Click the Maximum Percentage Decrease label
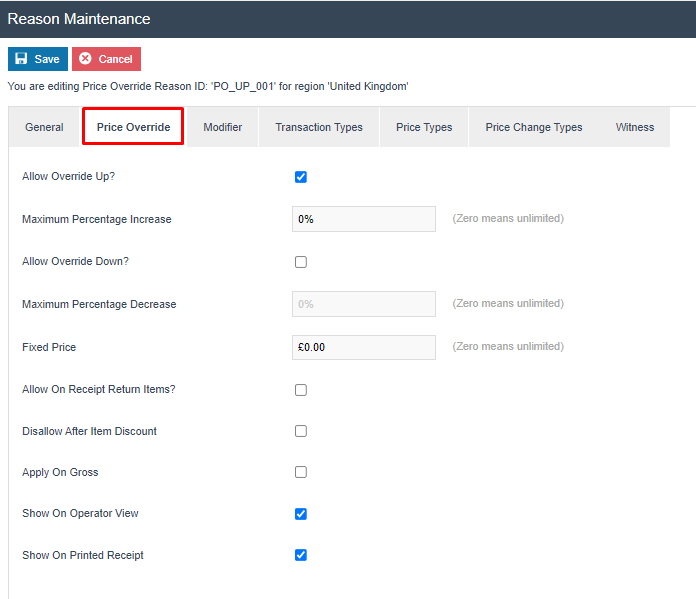696x599 pixels. tap(99, 304)
